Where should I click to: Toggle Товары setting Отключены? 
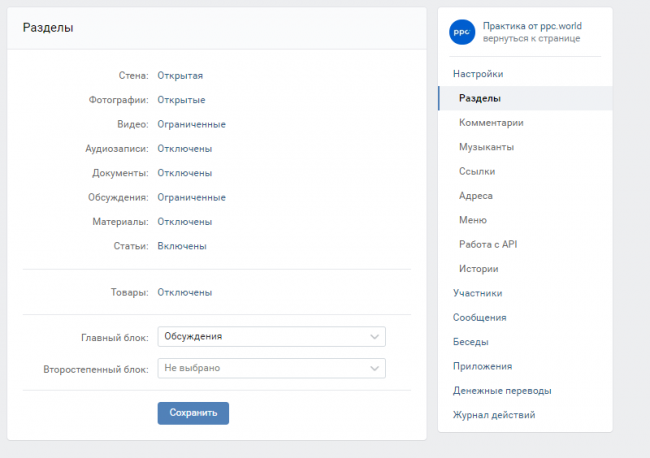pyautogui.click(x=184, y=293)
